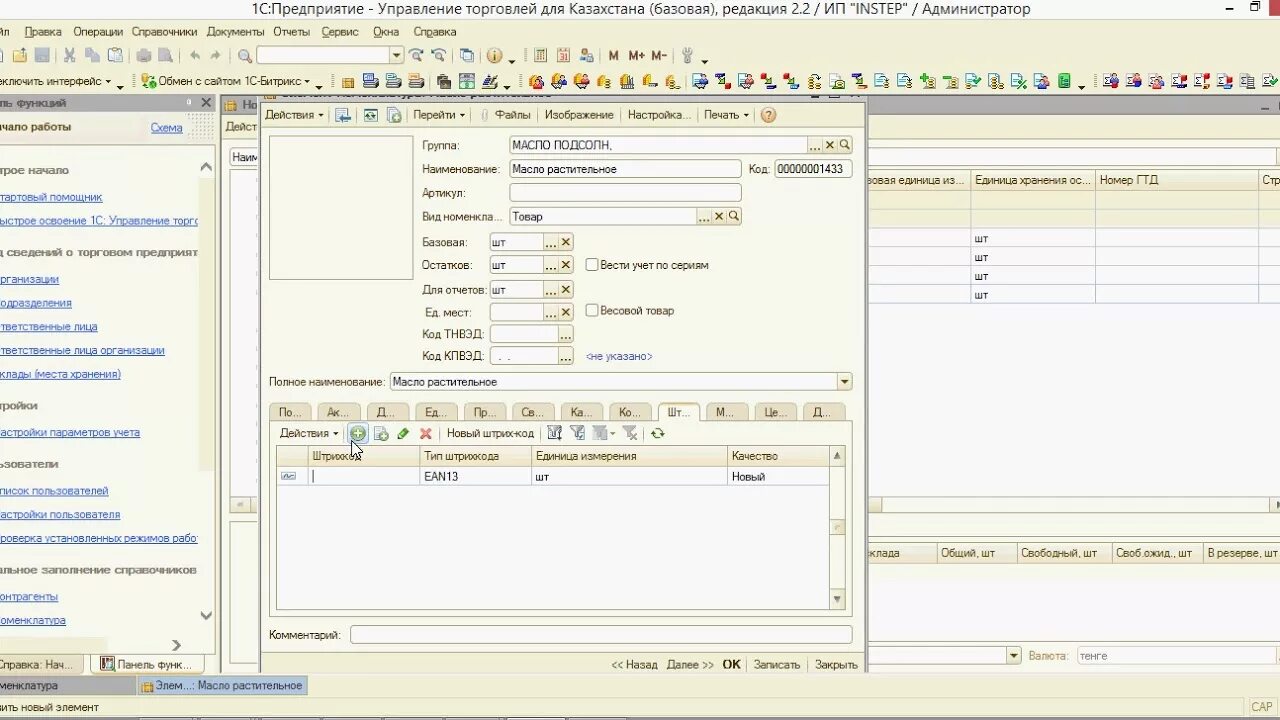Open the Список пользователей link
The width and height of the screenshot is (1280, 720).
(54, 491)
